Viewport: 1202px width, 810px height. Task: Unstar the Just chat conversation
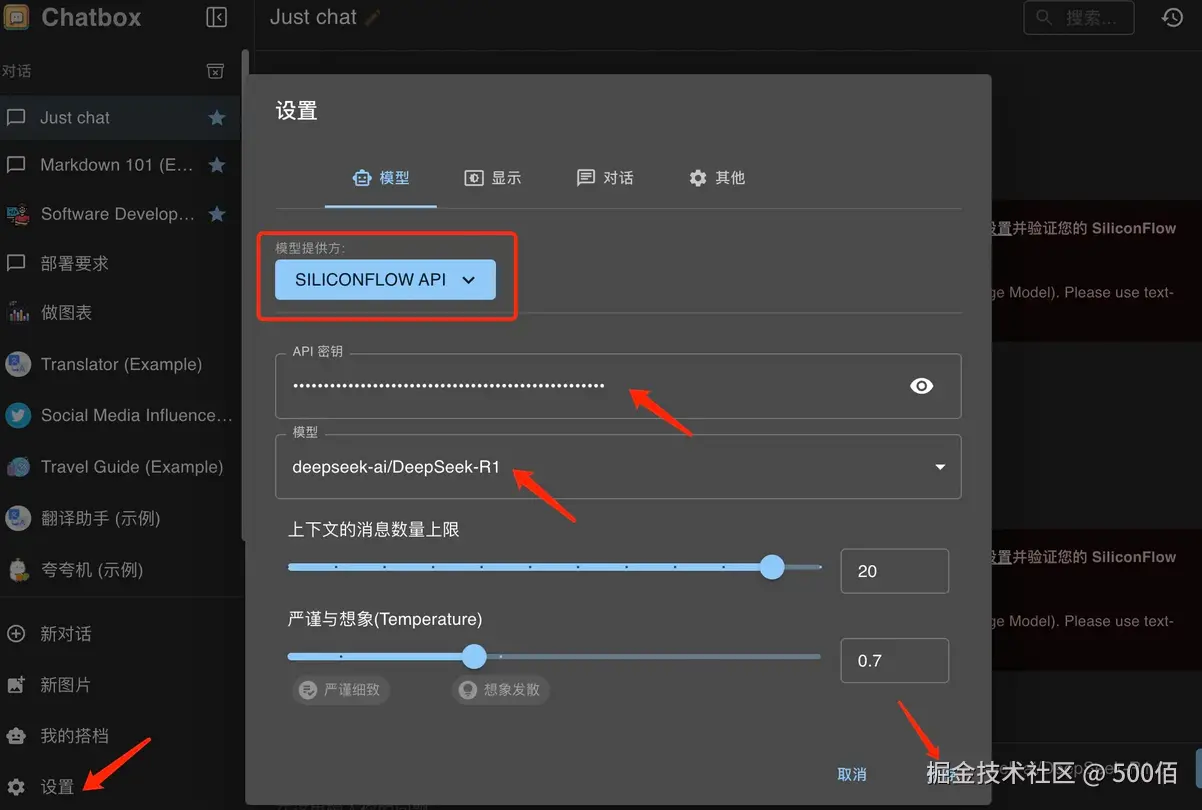click(x=217, y=117)
